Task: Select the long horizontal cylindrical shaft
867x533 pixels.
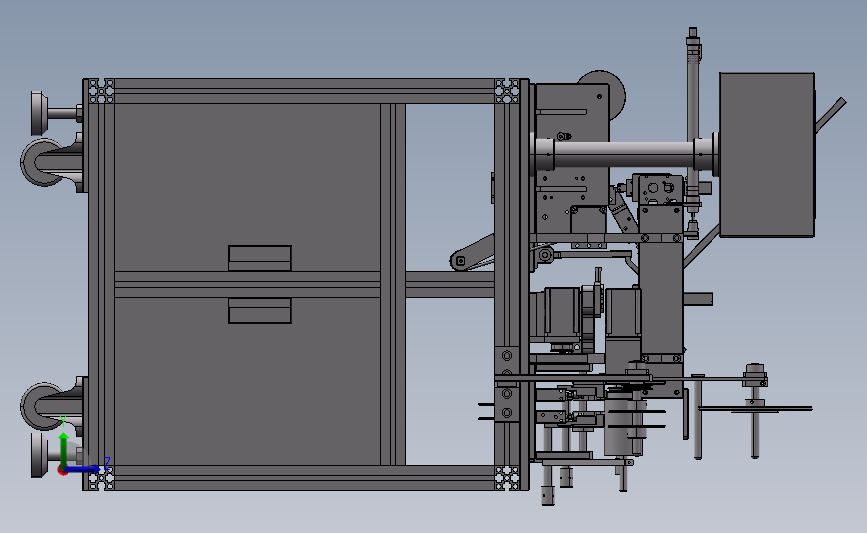Action: [625, 154]
